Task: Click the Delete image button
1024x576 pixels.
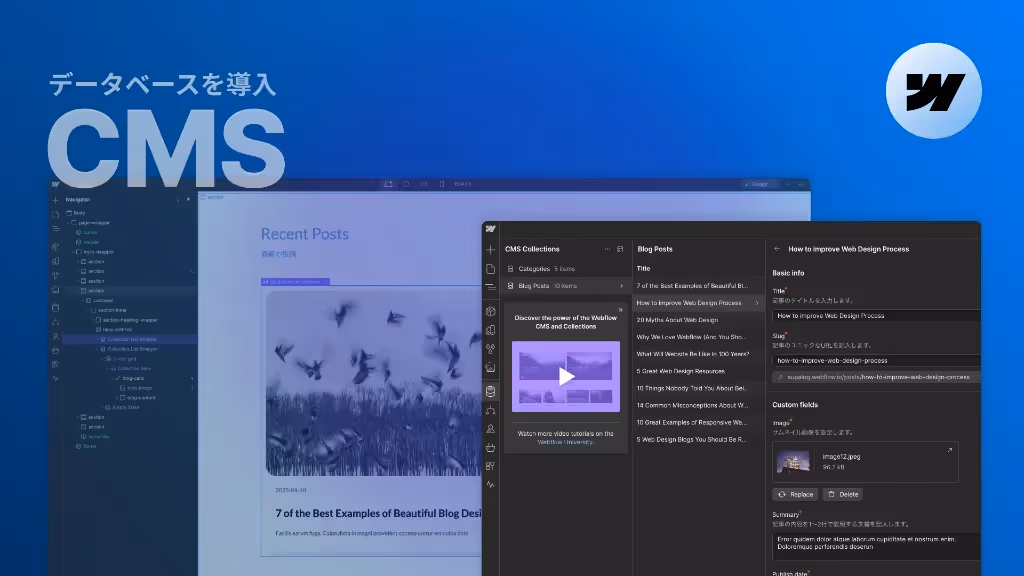Action: 843,494
